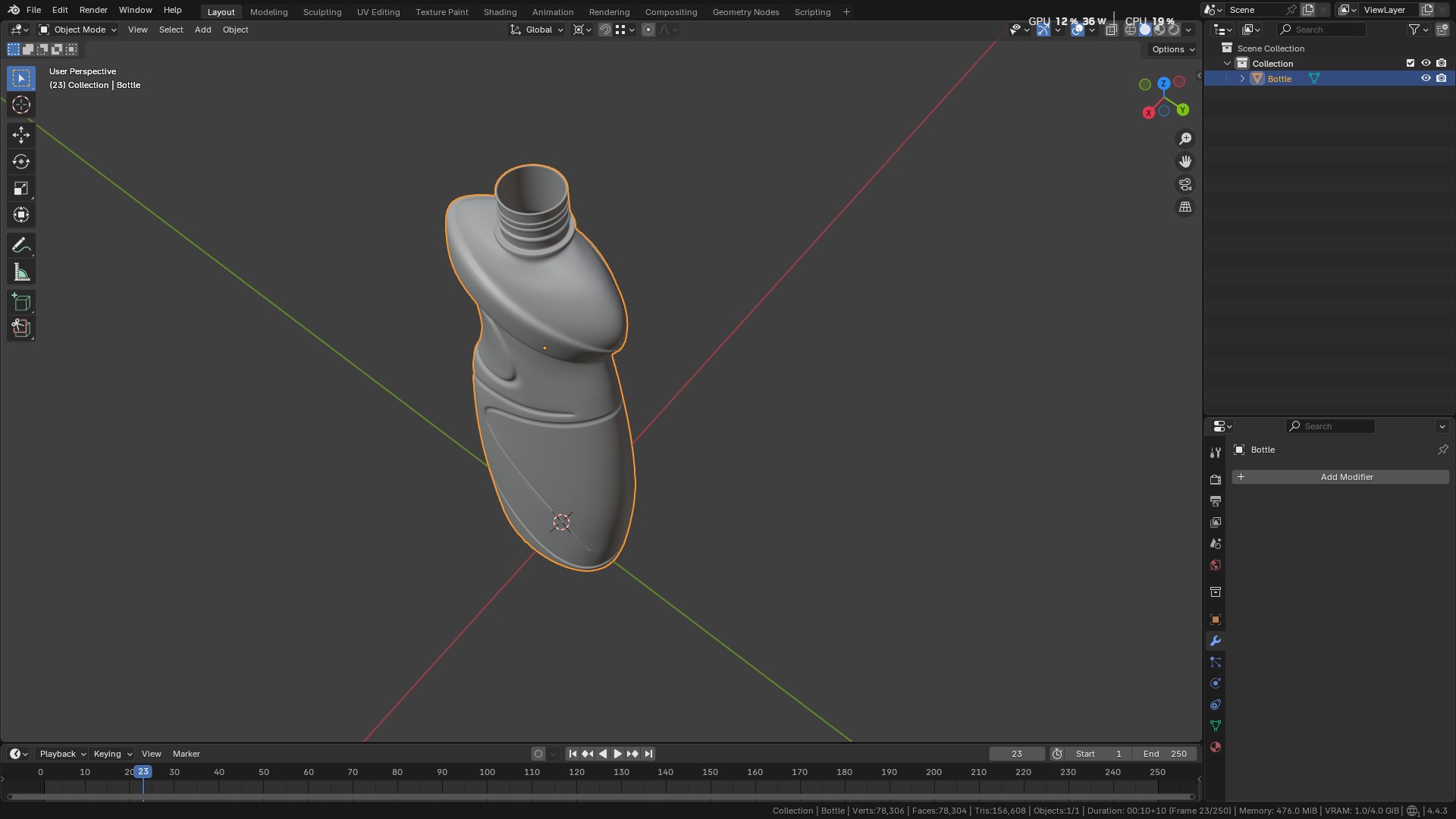Open the viewport Add menu

pos(202,30)
